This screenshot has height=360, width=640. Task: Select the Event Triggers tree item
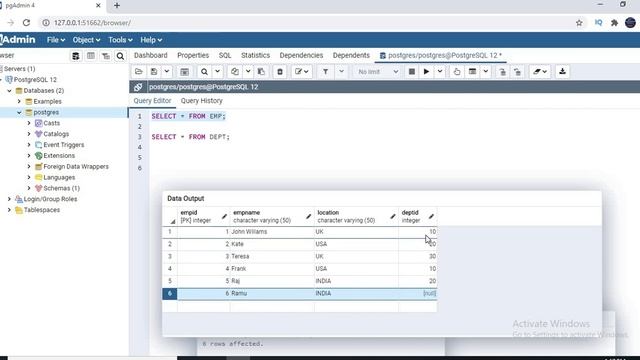click(x=64, y=145)
